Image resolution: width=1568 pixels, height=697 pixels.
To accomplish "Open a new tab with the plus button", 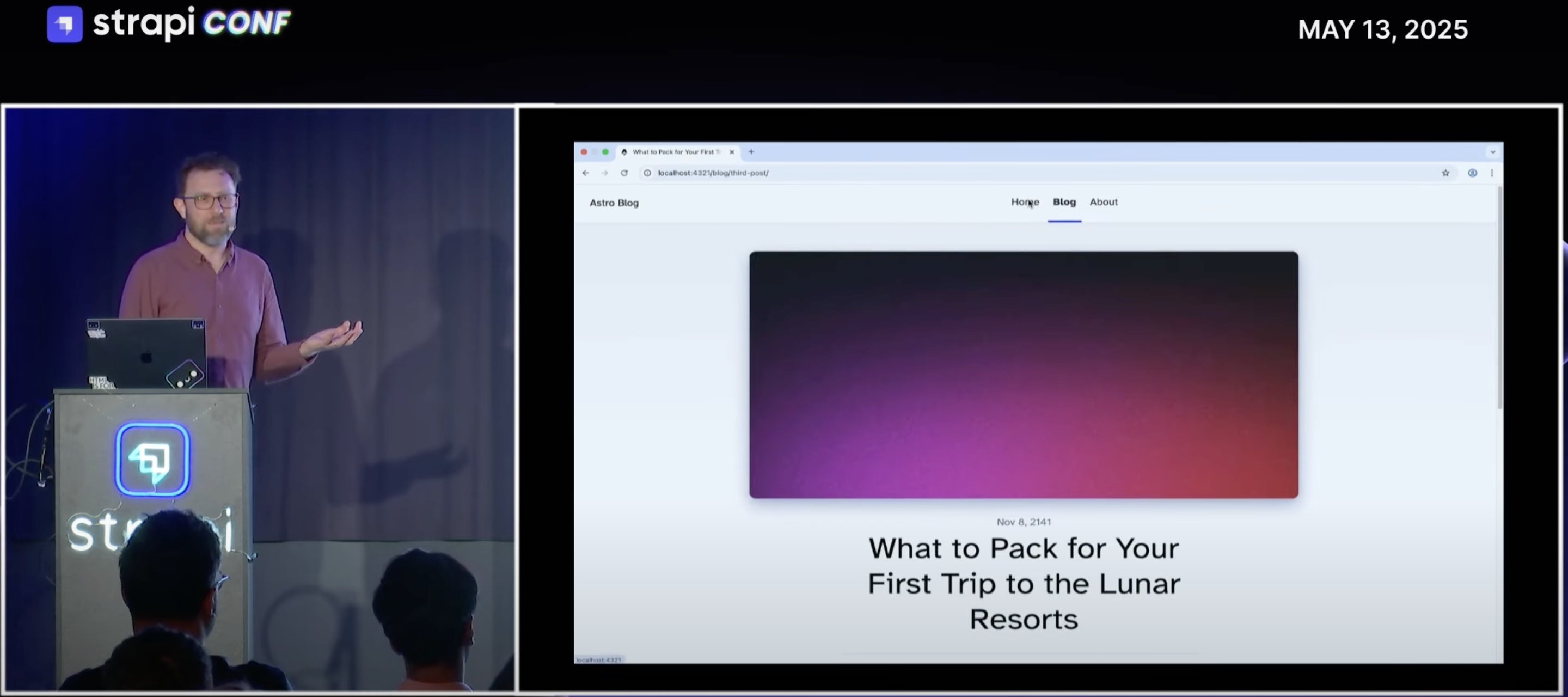I will point(751,151).
